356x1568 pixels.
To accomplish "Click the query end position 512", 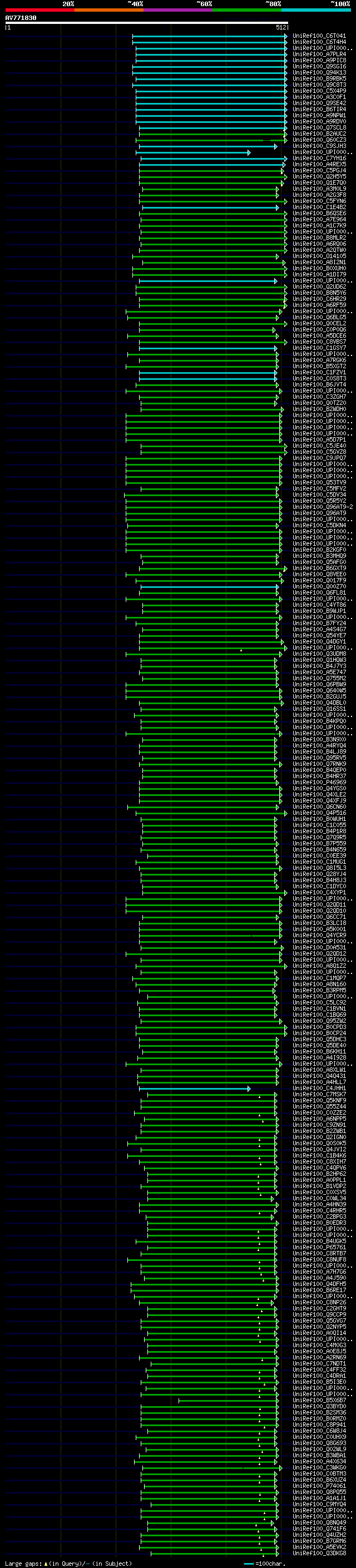I will (x=280, y=27).
